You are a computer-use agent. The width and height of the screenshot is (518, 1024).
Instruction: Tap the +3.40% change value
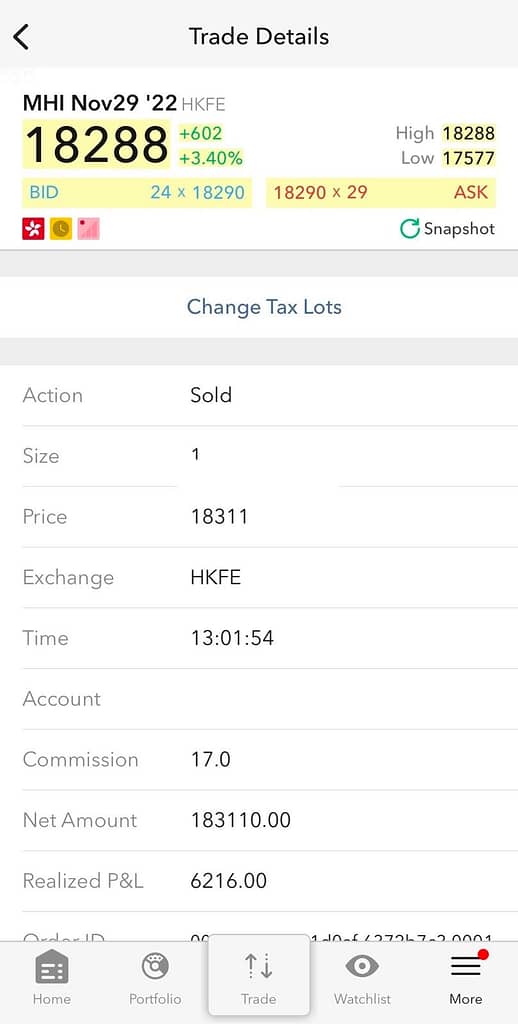211,158
